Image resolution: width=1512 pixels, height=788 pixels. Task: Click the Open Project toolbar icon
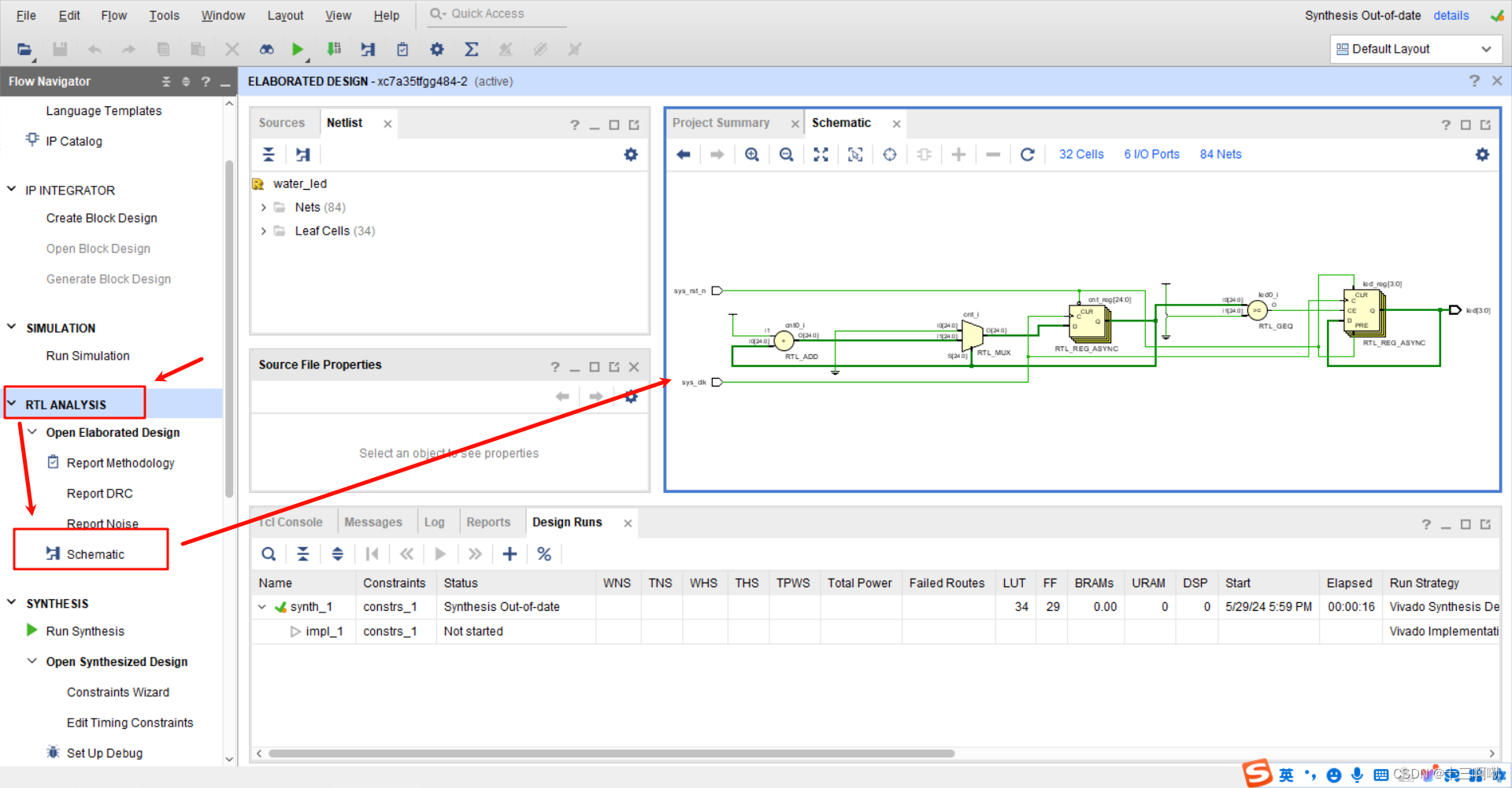coord(24,50)
